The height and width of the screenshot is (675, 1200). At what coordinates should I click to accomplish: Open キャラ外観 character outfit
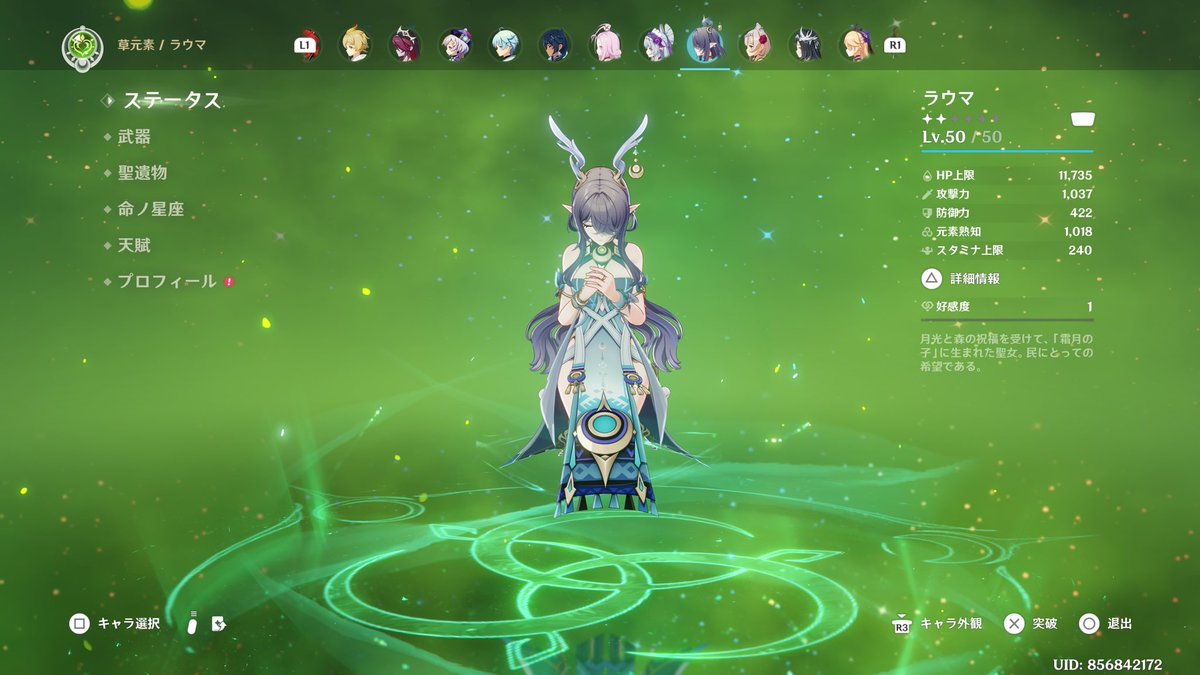951,624
